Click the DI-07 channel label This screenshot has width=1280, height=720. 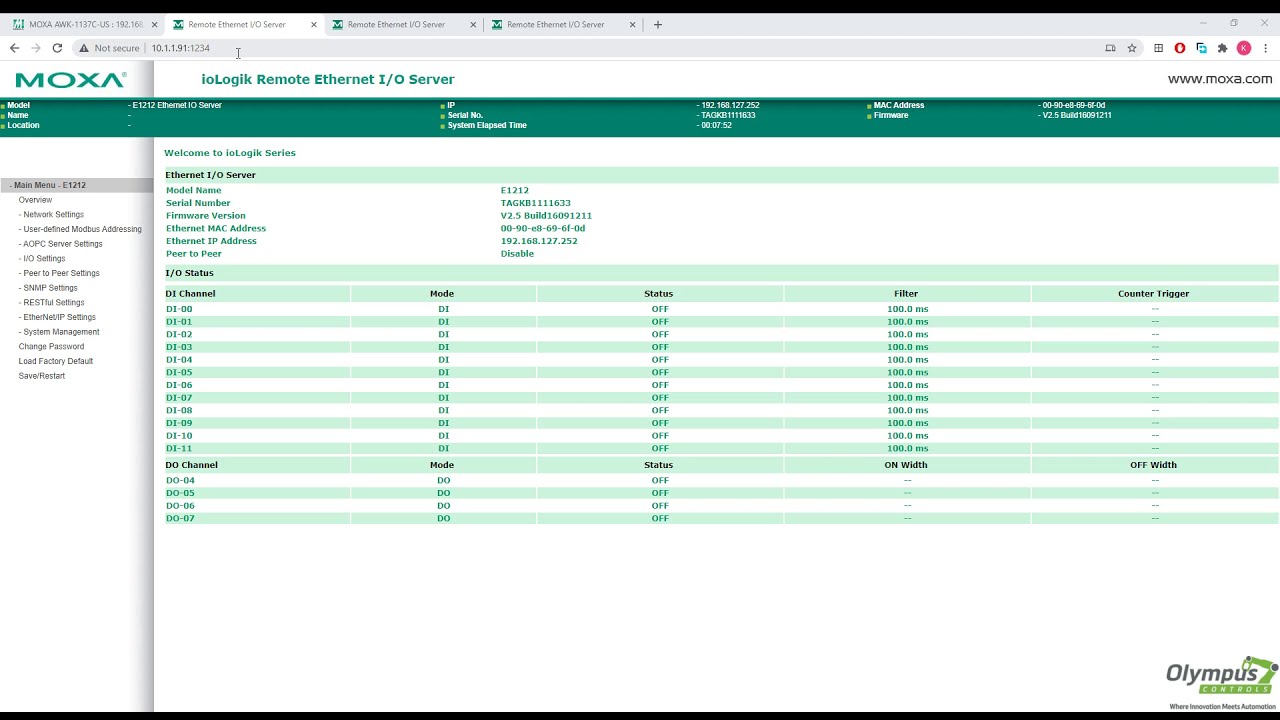[x=179, y=398]
